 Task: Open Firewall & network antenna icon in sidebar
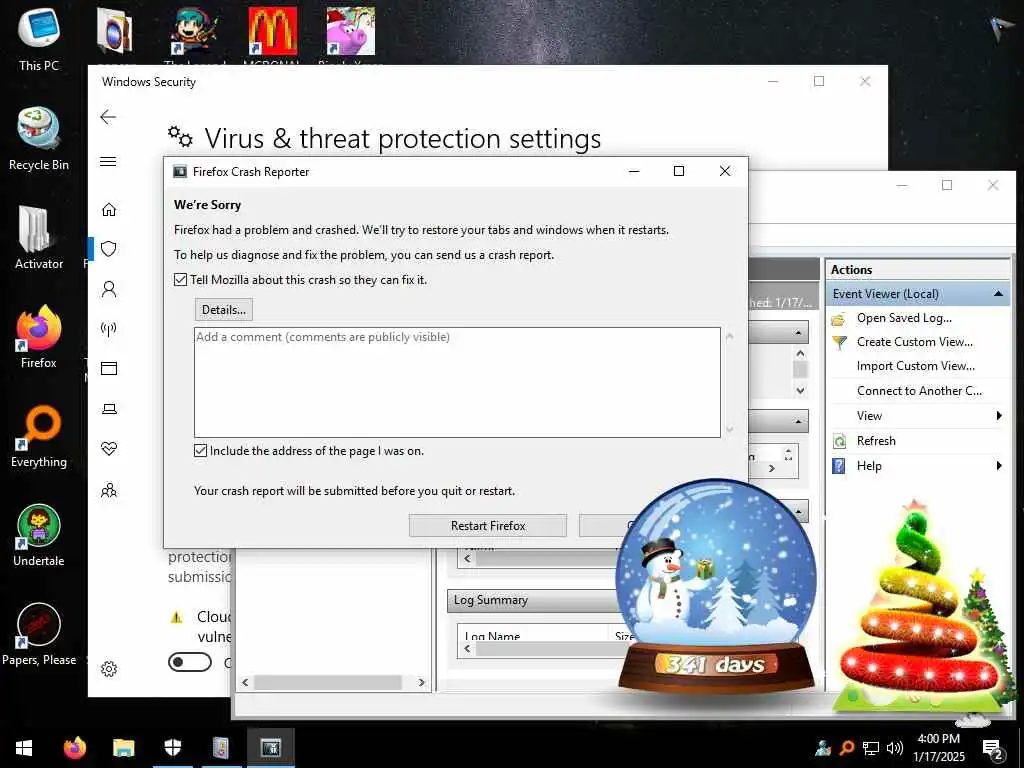pyautogui.click(x=109, y=328)
